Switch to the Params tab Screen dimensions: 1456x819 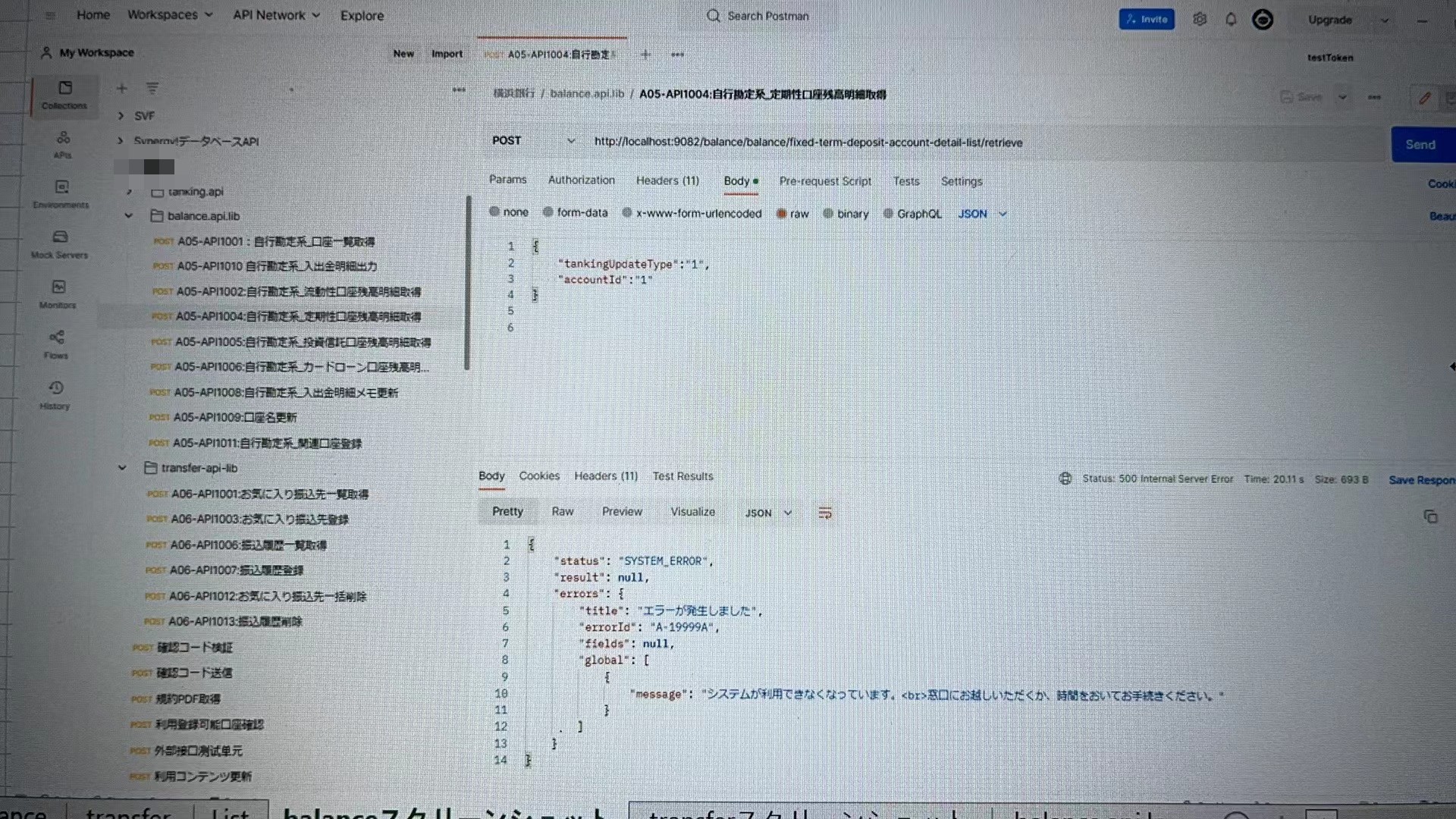pos(507,180)
